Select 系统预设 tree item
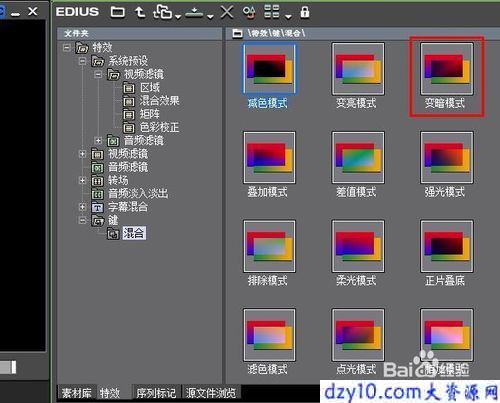Screen dimensions: 500x403 (128, 61)
